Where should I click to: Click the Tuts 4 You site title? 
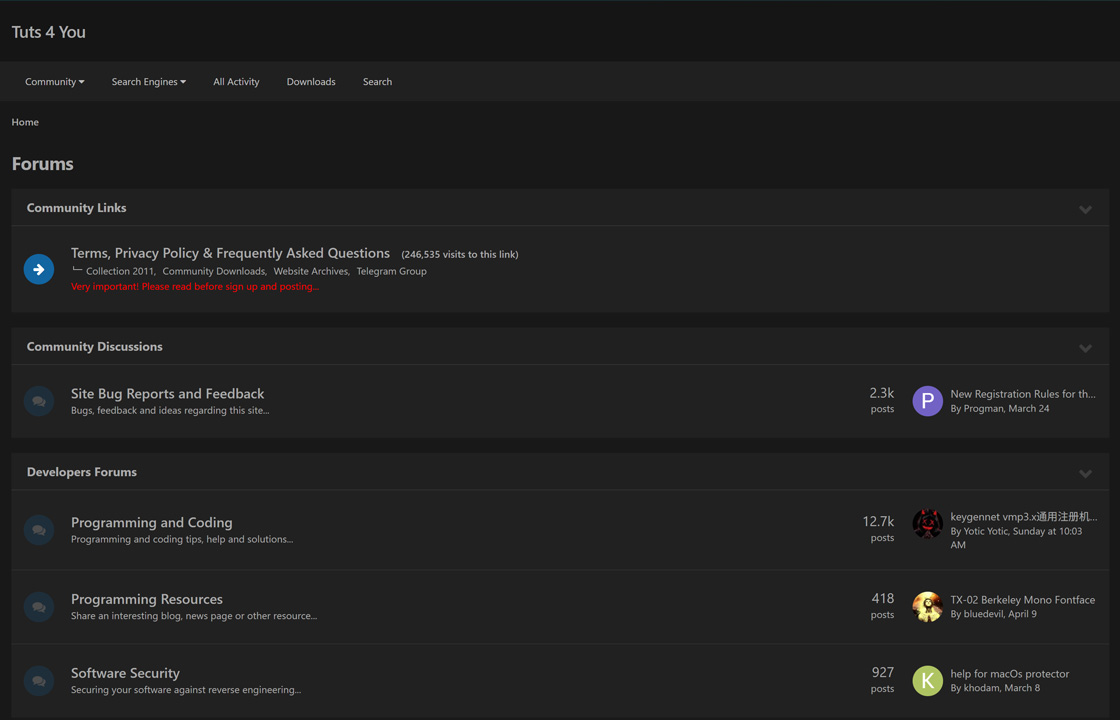point(49,32)
